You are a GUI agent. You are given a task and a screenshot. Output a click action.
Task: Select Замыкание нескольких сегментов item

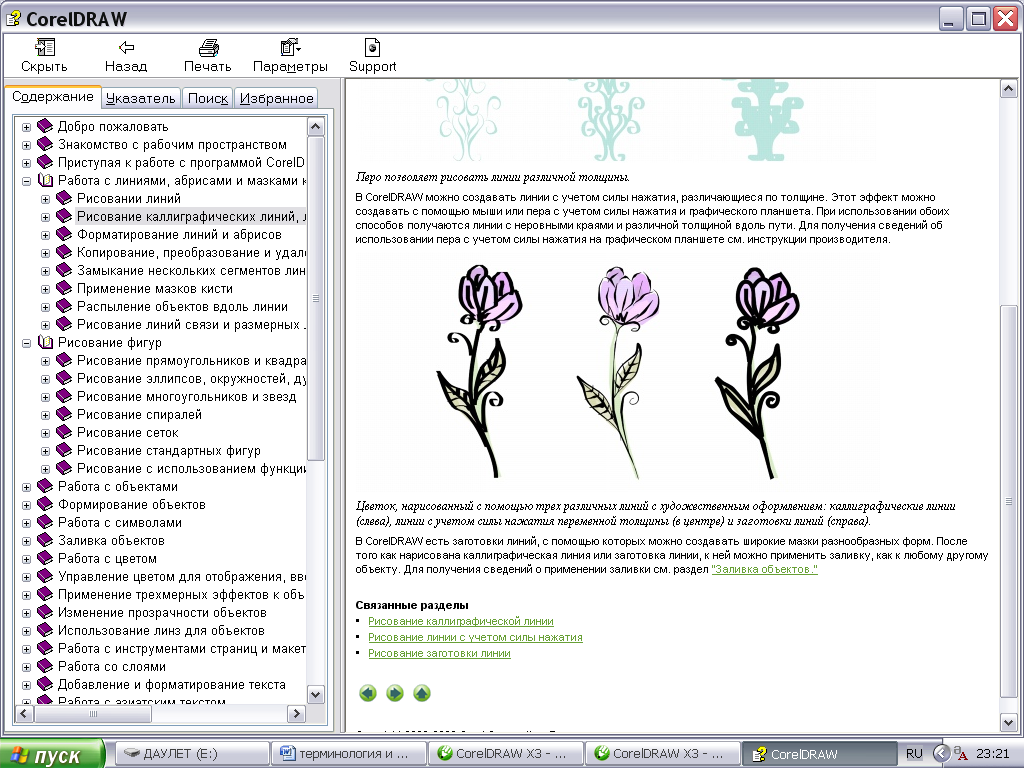[x=191, y=270]
